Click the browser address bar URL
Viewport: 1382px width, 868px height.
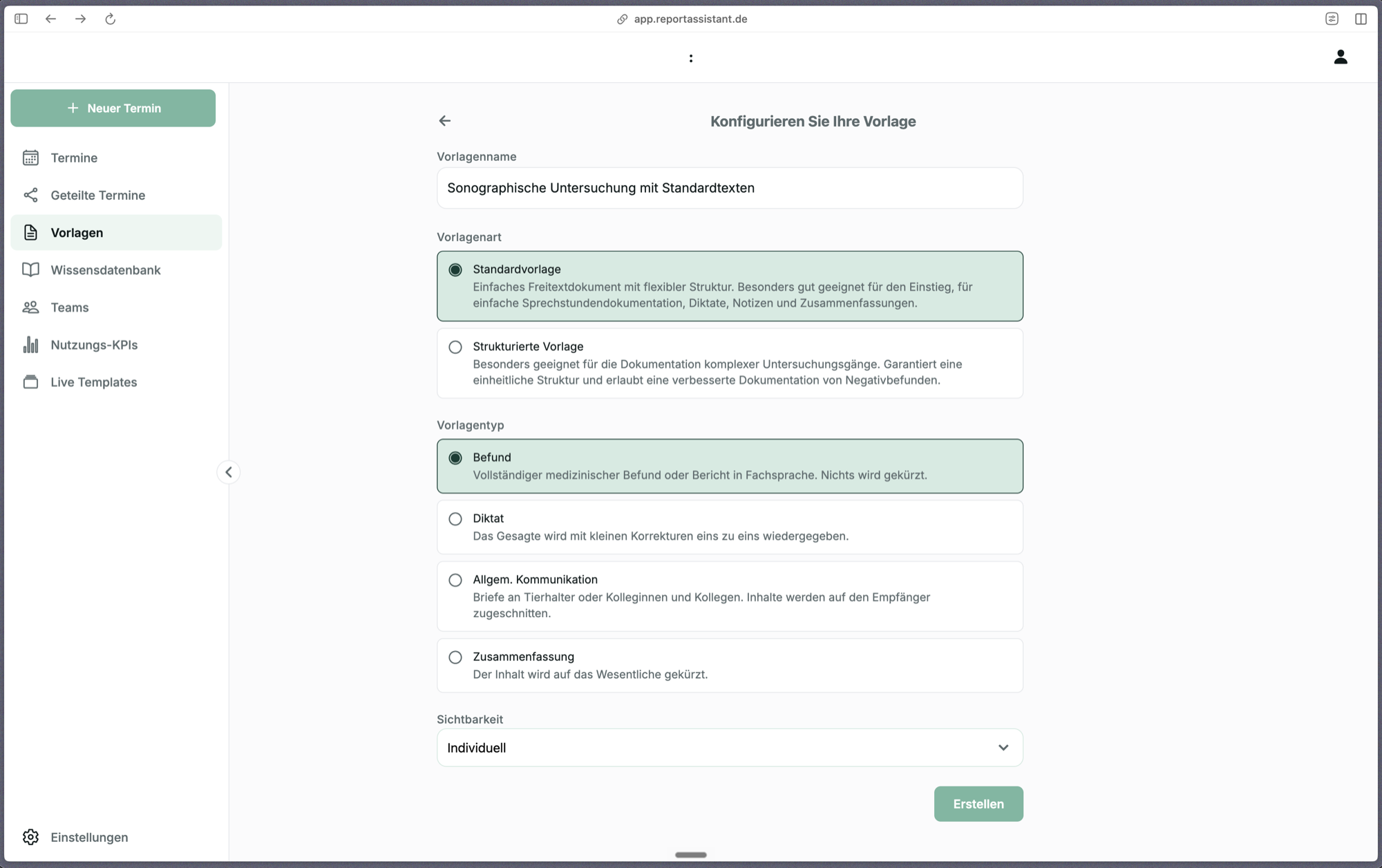coord(690,19)
